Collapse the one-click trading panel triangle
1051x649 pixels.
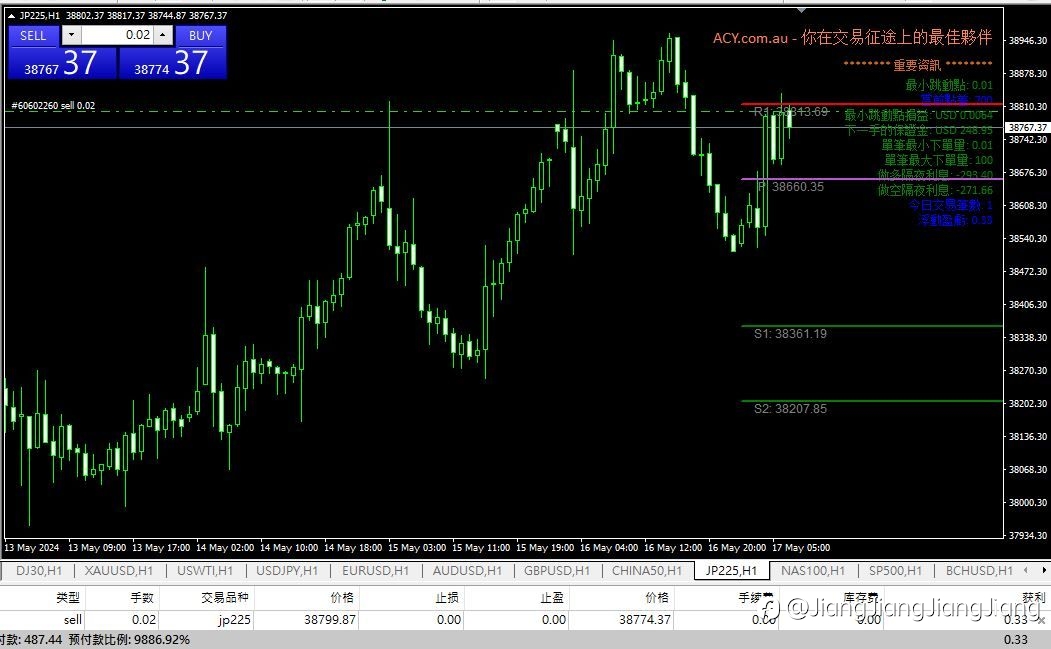tap(11, 15)
